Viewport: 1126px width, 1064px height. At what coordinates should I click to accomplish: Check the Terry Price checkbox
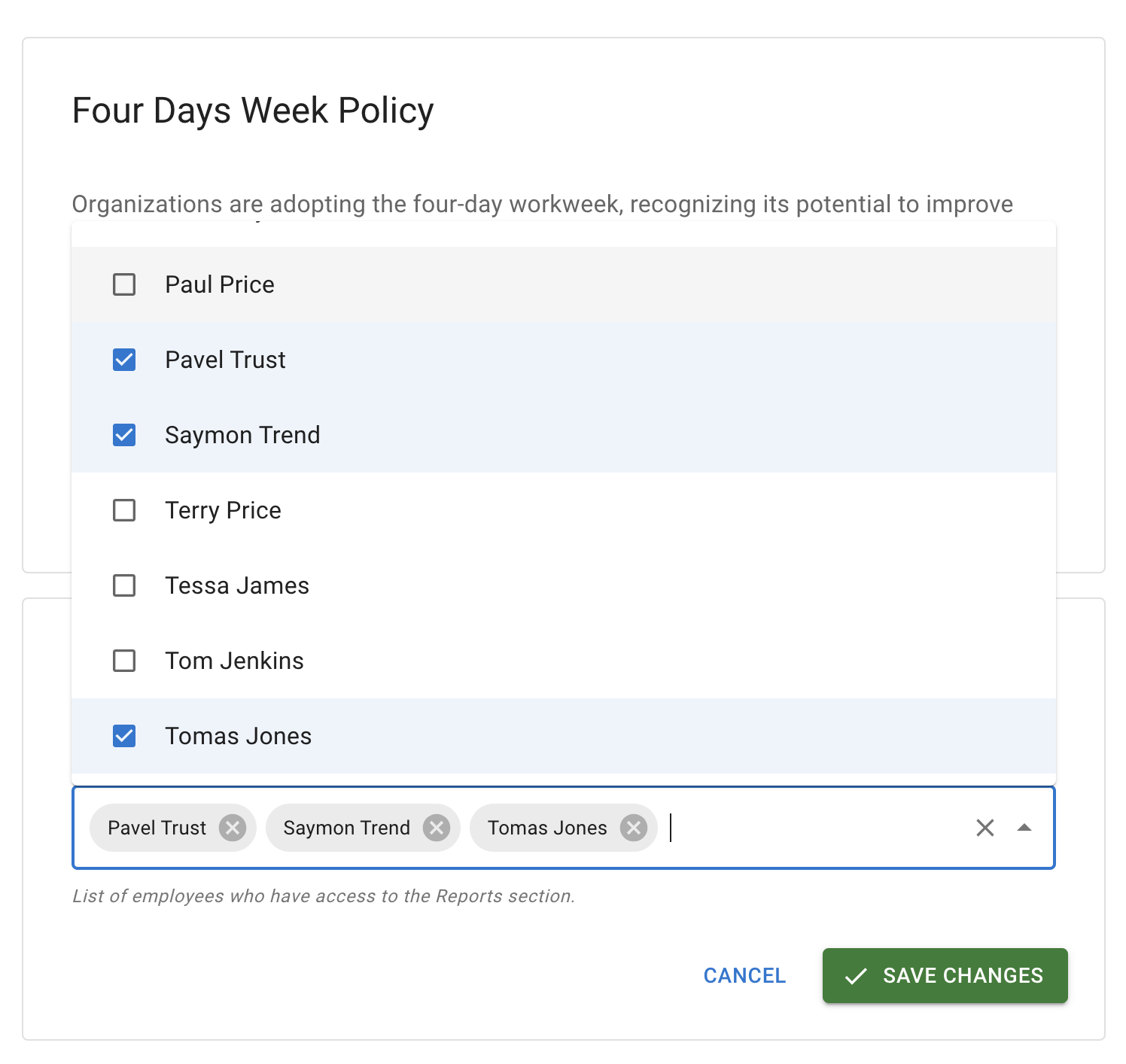(123, 510)
